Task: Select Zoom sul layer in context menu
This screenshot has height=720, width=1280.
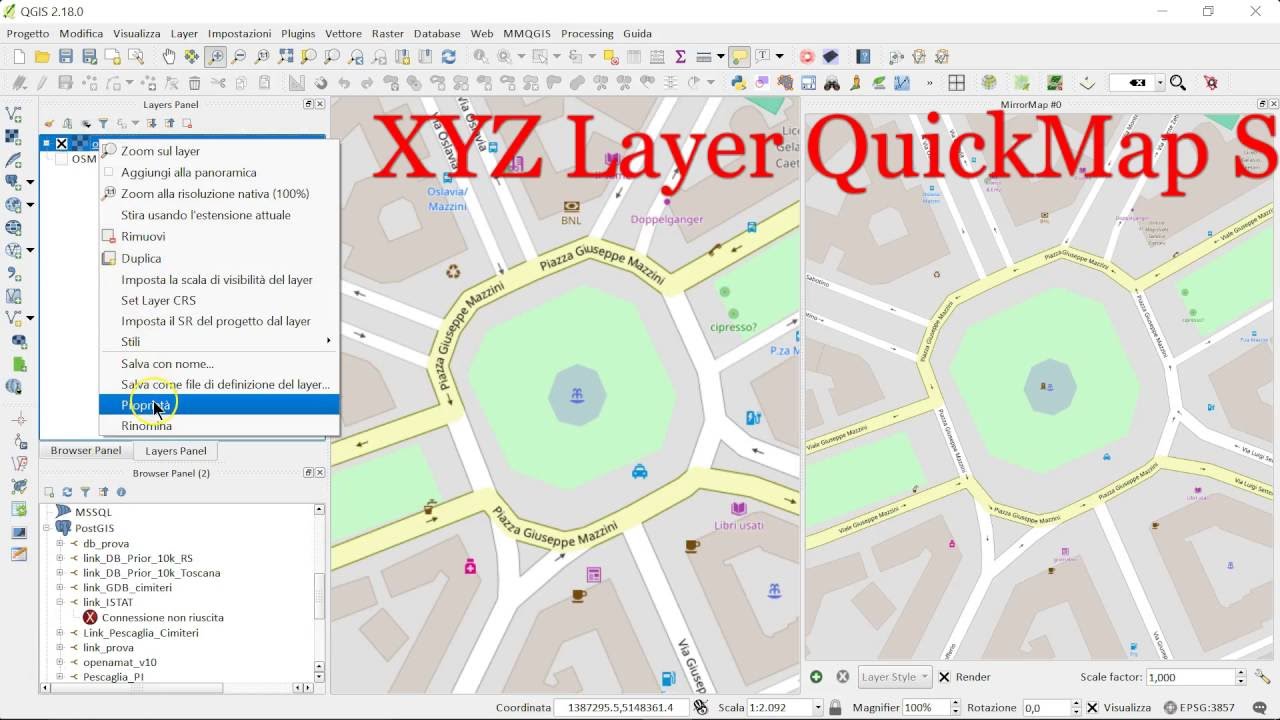Action: point(220,151)
